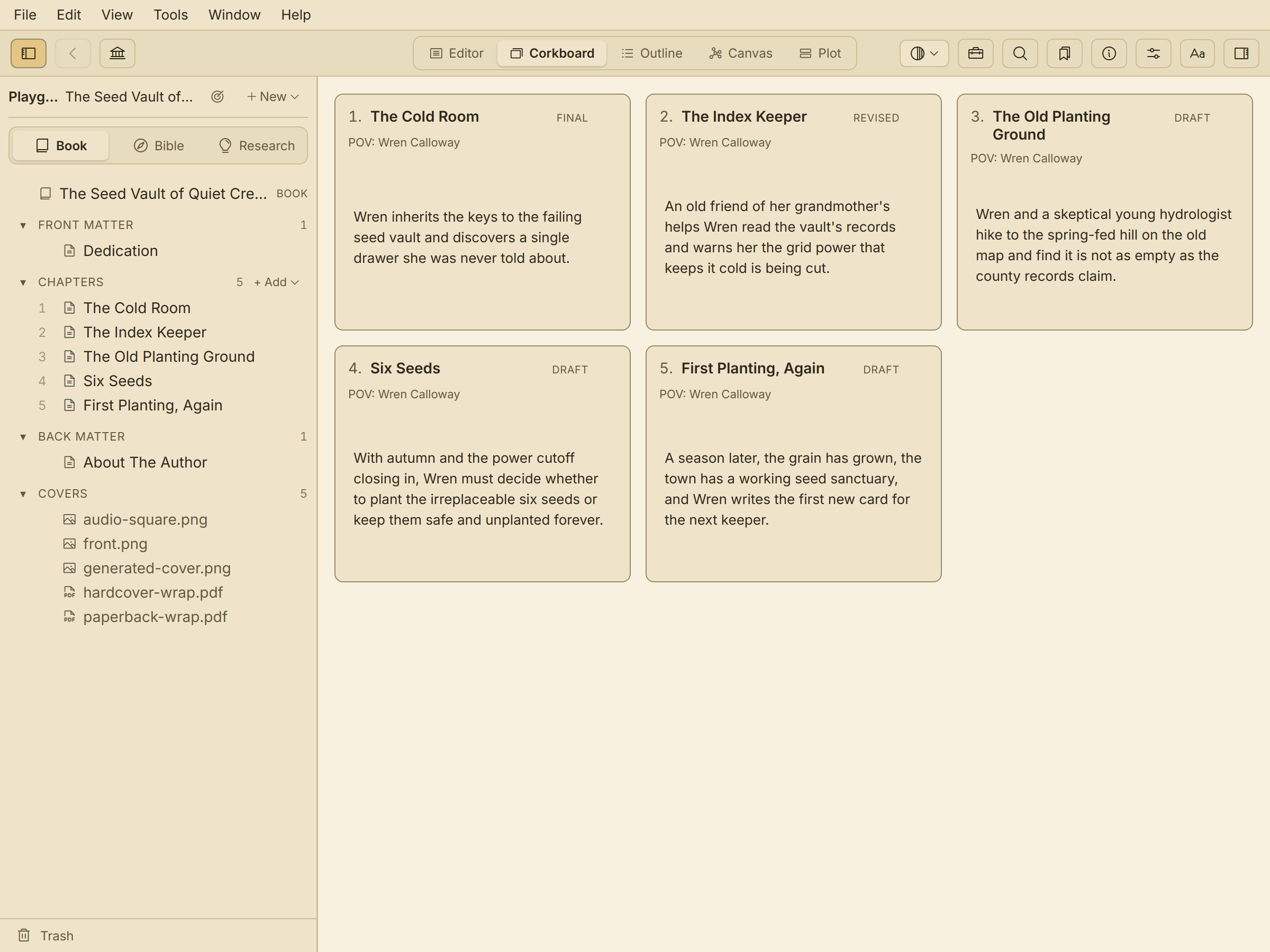Click the goal target icon beside project title

(x=217, y=96)
